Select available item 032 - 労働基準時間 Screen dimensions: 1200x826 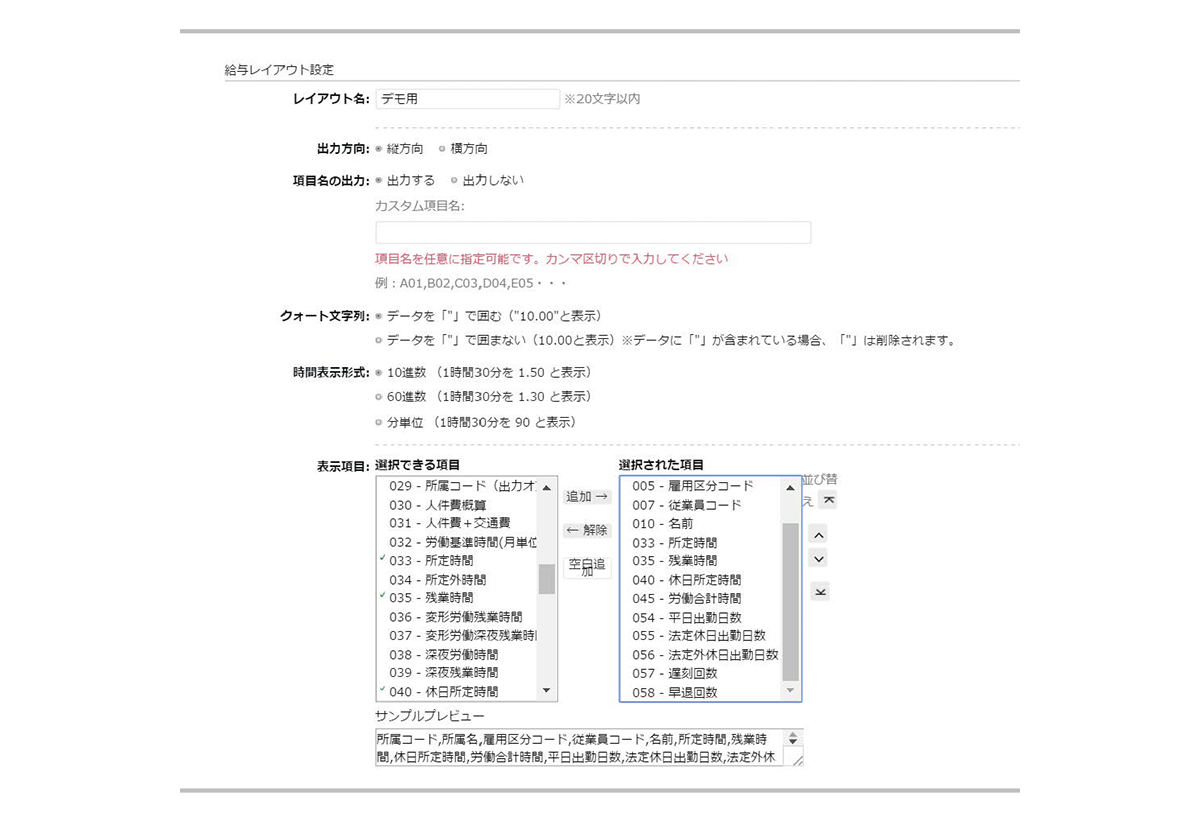pos(458,542)
